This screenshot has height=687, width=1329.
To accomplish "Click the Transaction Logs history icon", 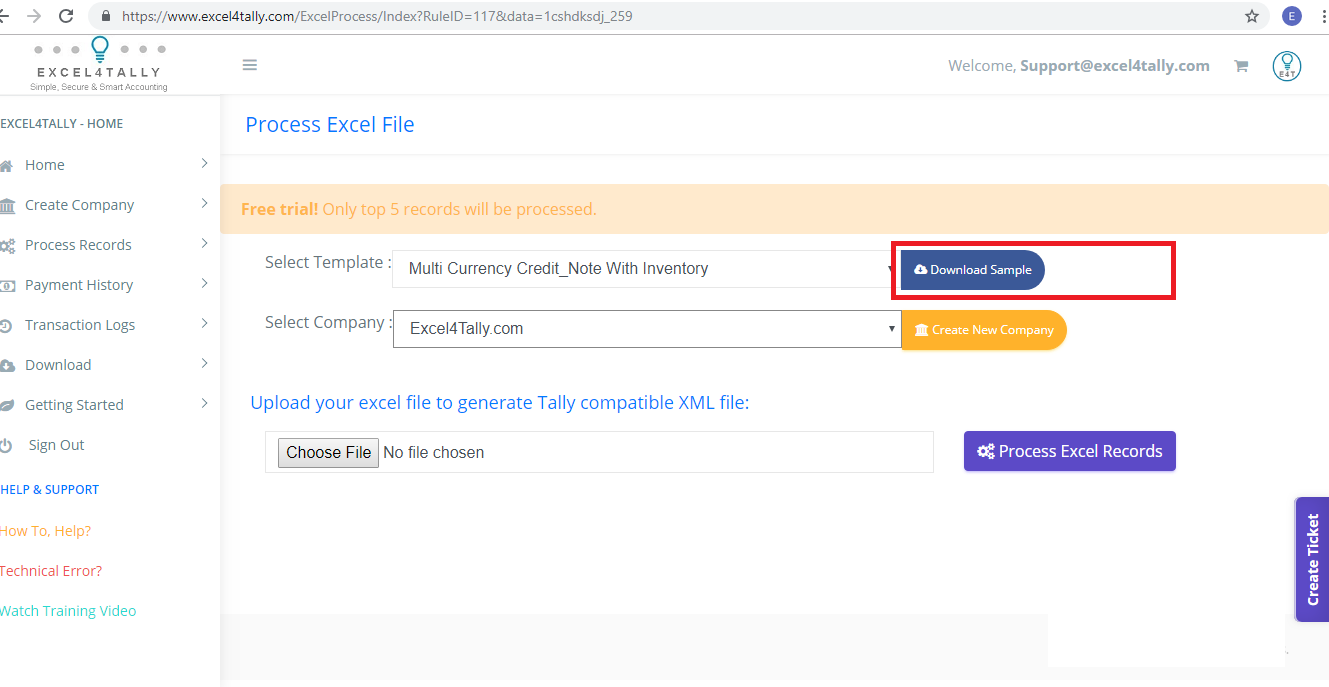I will pyautogui.click(x=6, y=326).
